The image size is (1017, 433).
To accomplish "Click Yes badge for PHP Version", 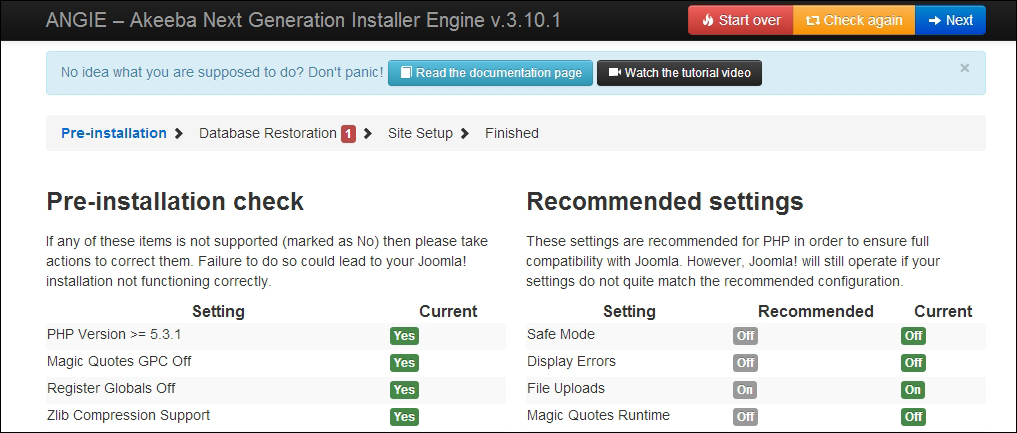I will click(x=404, y=336).
